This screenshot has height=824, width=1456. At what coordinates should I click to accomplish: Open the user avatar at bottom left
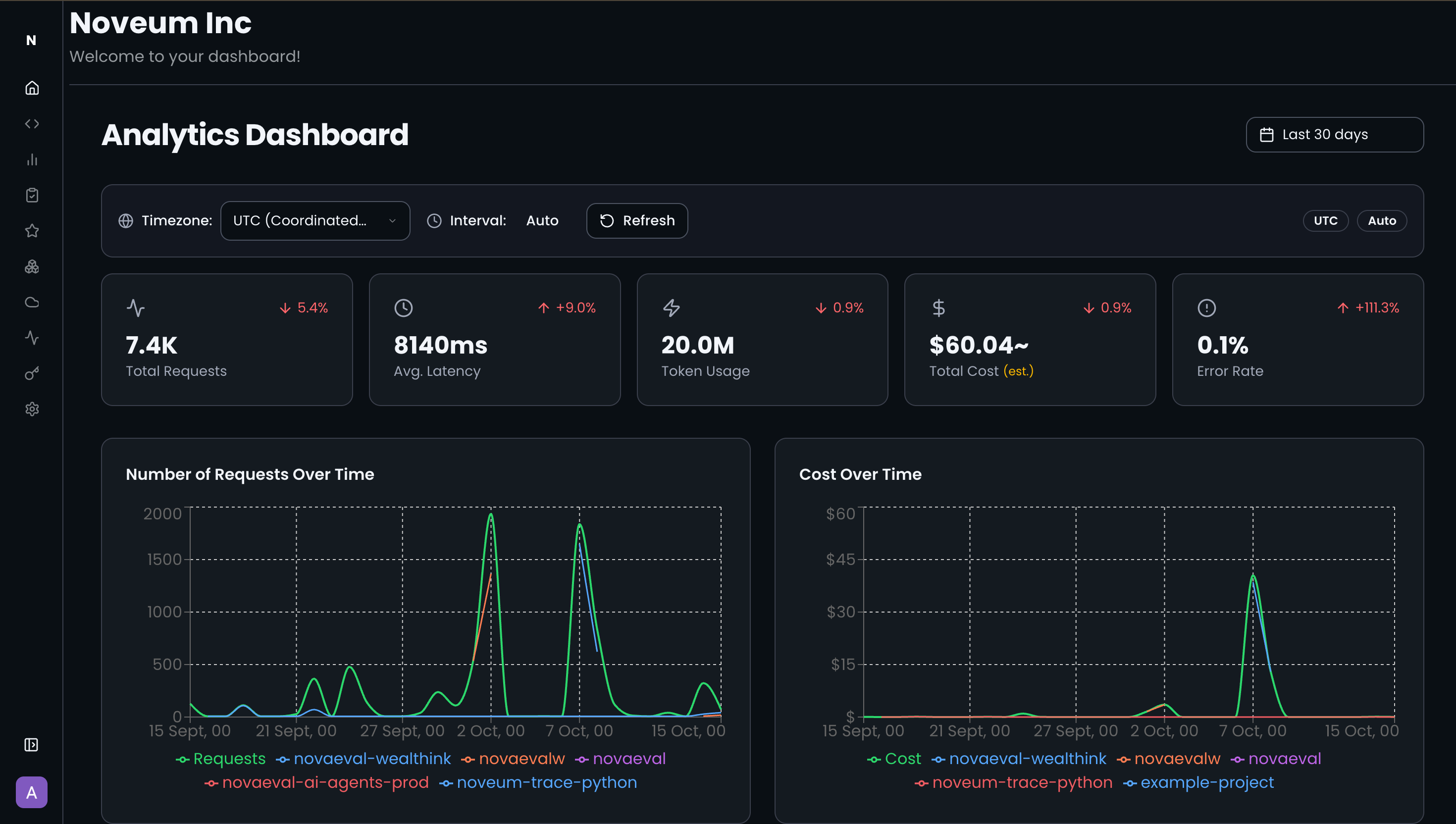pyautogui.click(x=32, y=793)
